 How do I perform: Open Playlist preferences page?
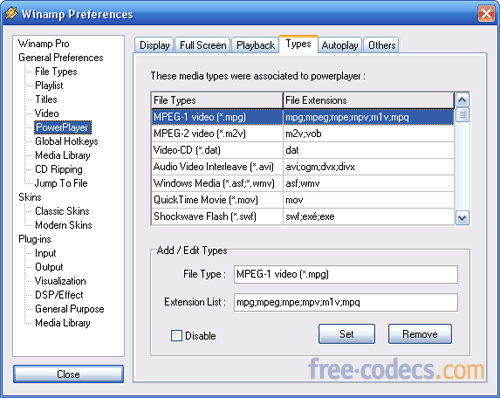pyautogui.click(x=49, y=85)
